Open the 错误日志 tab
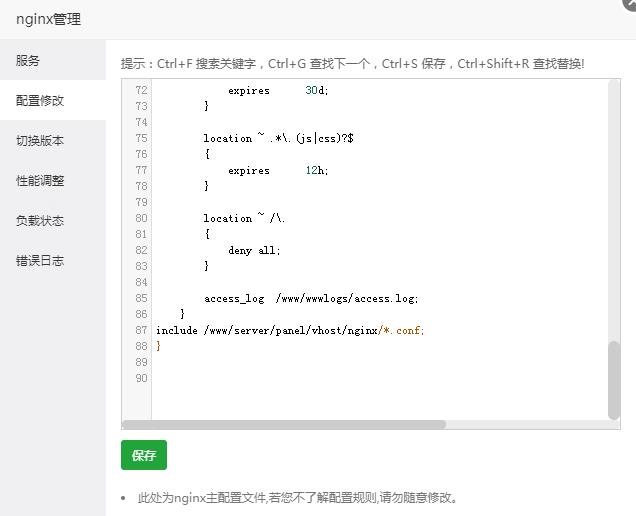This screenshot has width=636, height=516. (x=53, y=260)
